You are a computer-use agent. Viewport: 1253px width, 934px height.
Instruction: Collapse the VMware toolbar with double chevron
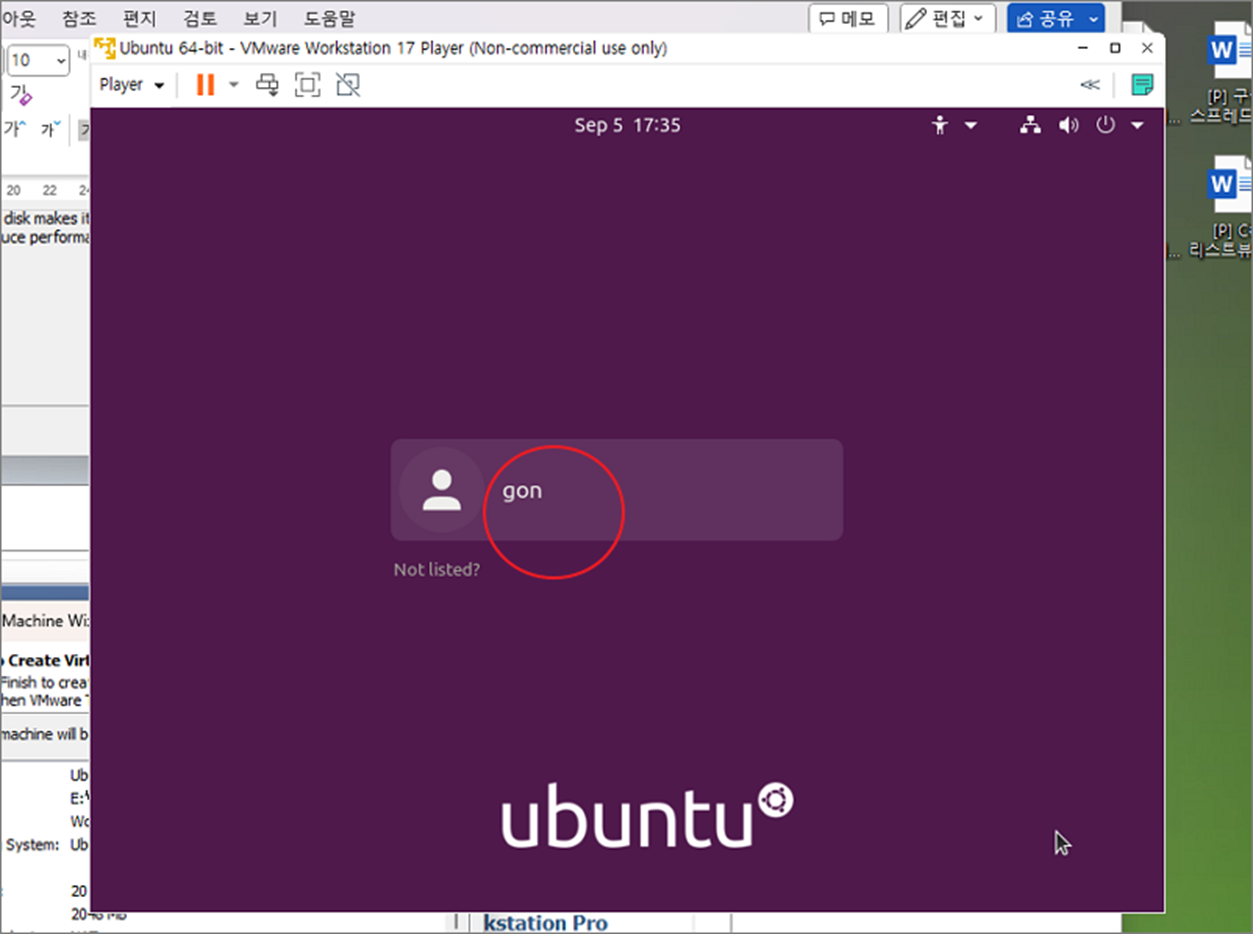pos(1091,85)
